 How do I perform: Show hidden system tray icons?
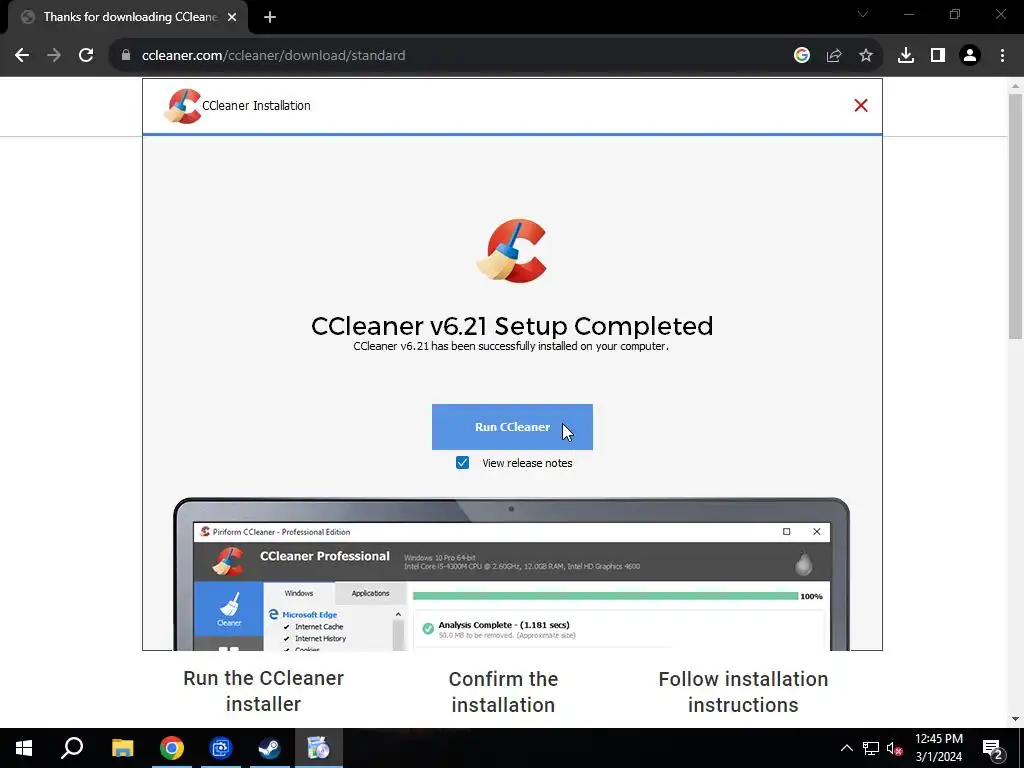(846, 748)
